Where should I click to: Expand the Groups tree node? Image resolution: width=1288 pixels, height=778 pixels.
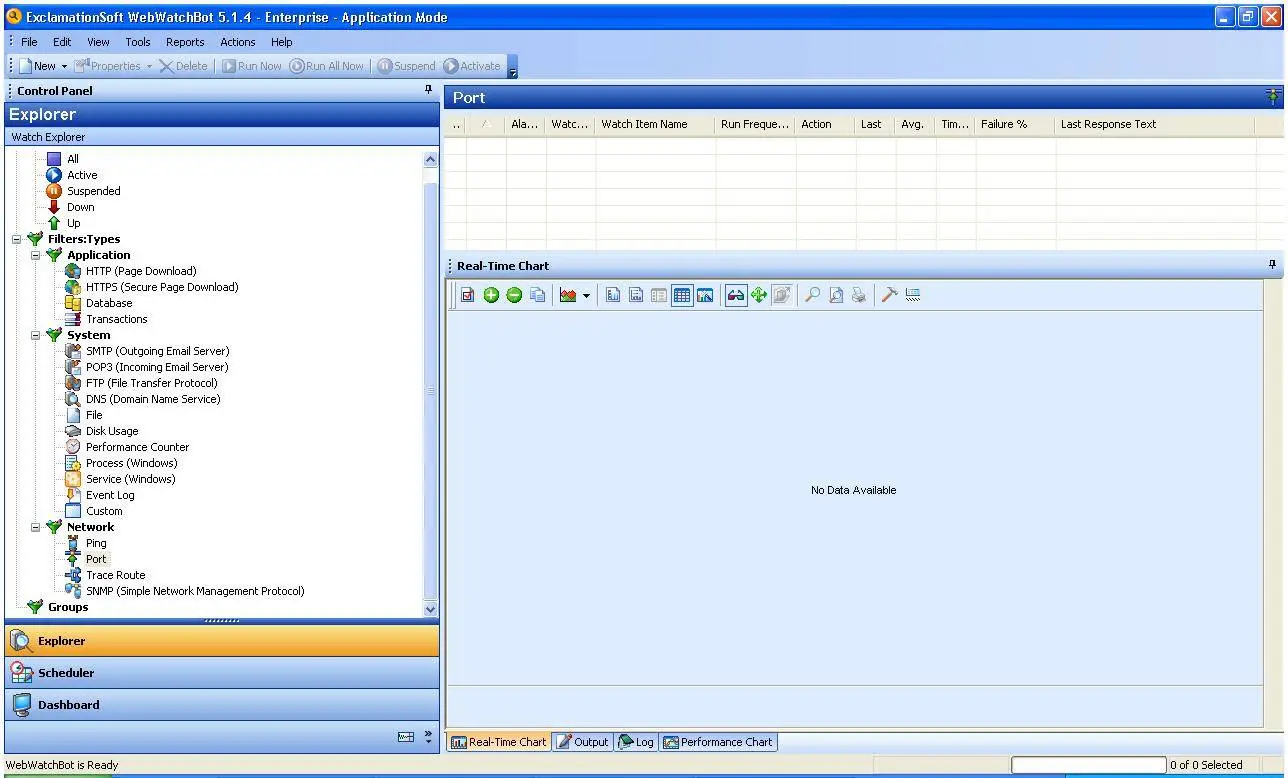tap(16, 607)
